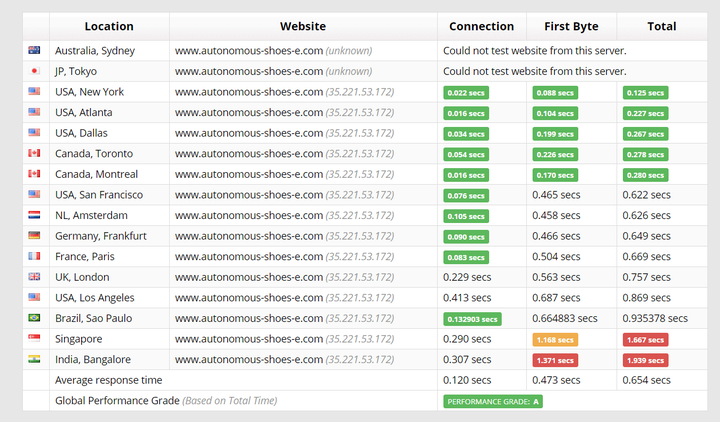The image size is (720, 422).
Task: Click Amsterdam's 0.458 secs first byte value
Action: (556, 215)
